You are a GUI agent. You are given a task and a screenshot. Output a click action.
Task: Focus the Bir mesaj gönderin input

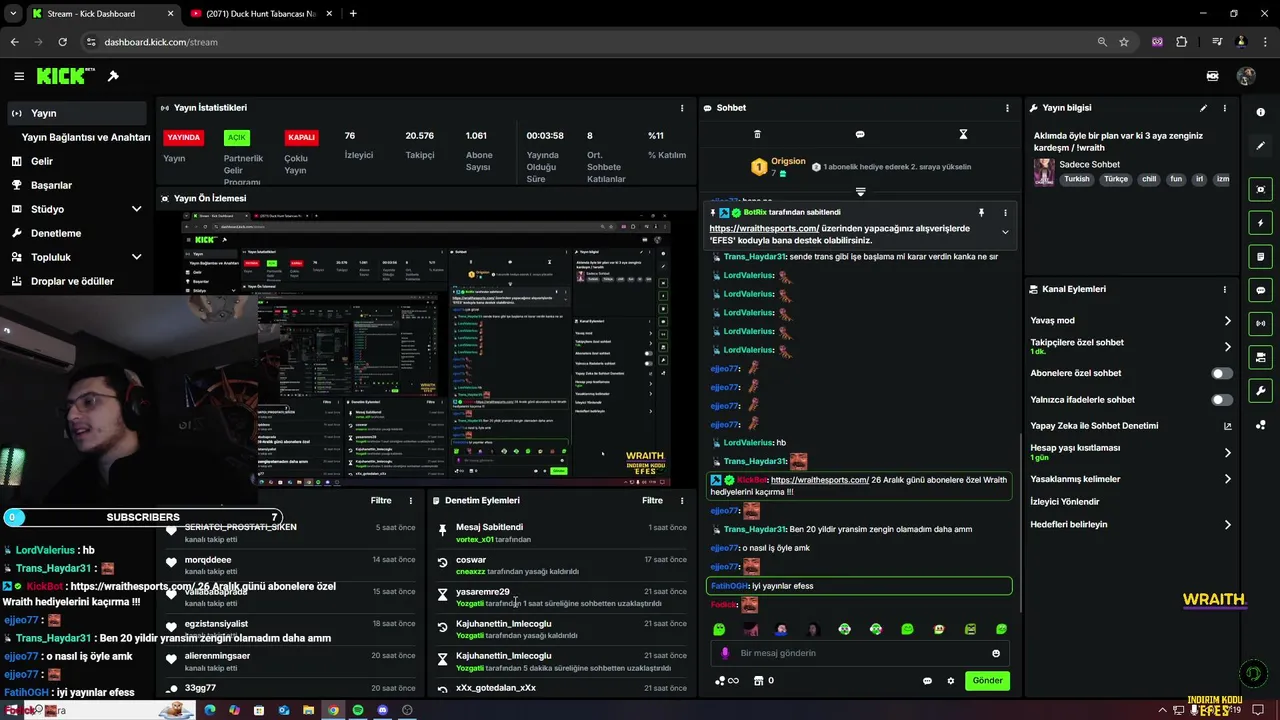(x=860, y=653)
